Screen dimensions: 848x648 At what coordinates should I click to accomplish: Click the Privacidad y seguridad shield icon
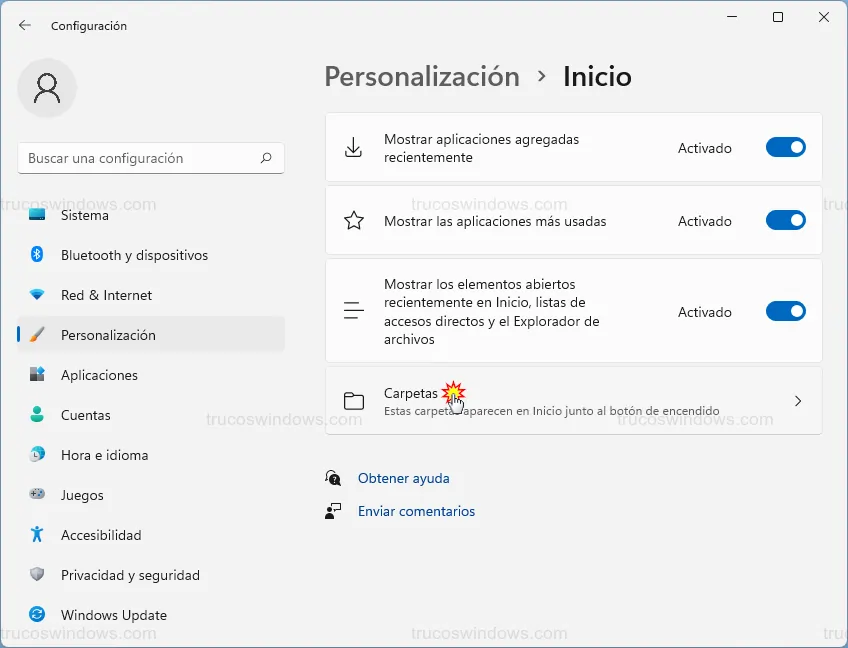click(37, 575)
